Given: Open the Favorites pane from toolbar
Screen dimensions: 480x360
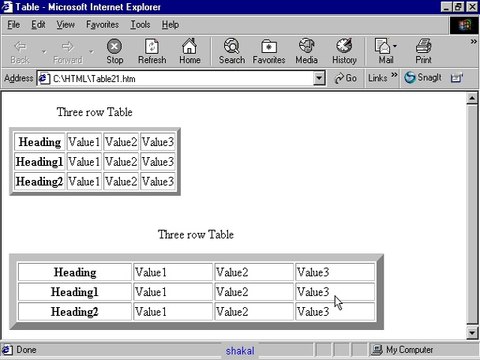Looking at the screenshot, I should (269, 51).
